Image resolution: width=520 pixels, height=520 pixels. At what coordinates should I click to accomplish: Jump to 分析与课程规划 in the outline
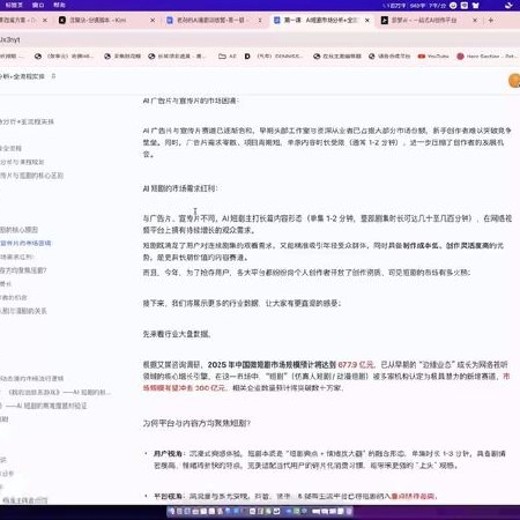tap(22, 162)
